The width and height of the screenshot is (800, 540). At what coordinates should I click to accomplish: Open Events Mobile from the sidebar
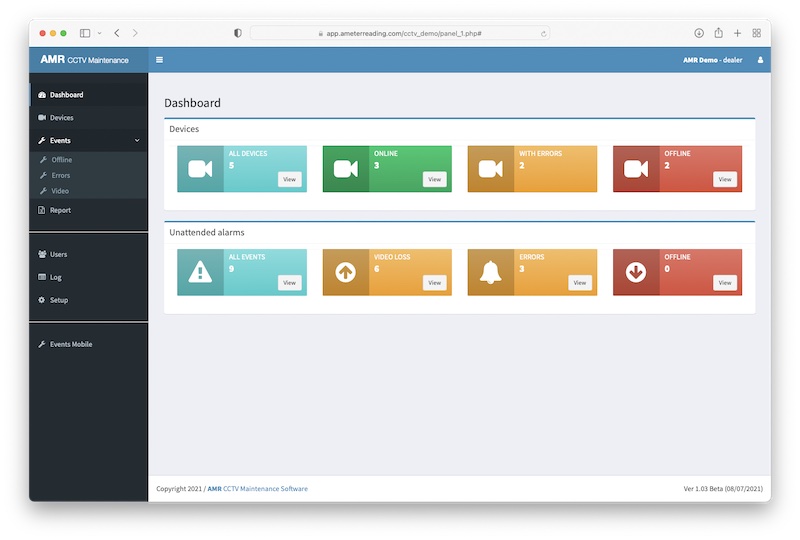[70, 344]
